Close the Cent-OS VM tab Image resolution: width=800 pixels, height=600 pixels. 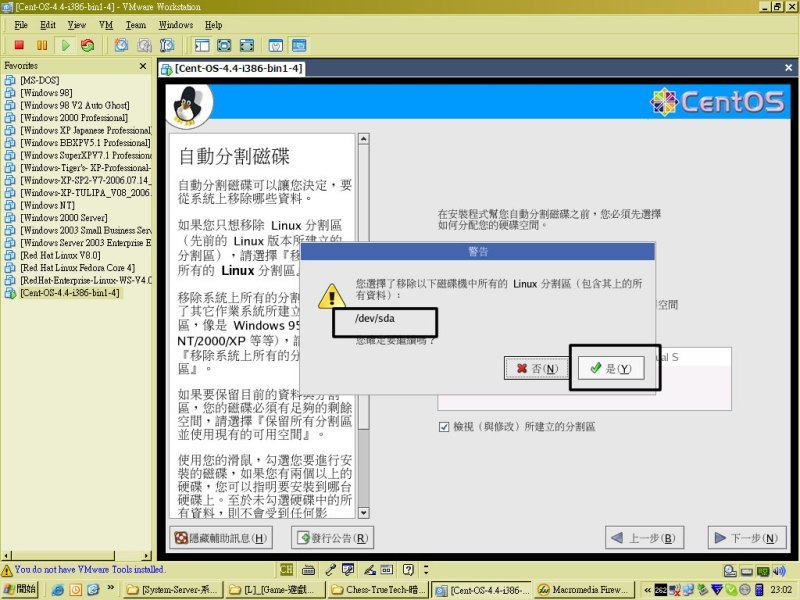pyautogui.click(x=788, y=67)
